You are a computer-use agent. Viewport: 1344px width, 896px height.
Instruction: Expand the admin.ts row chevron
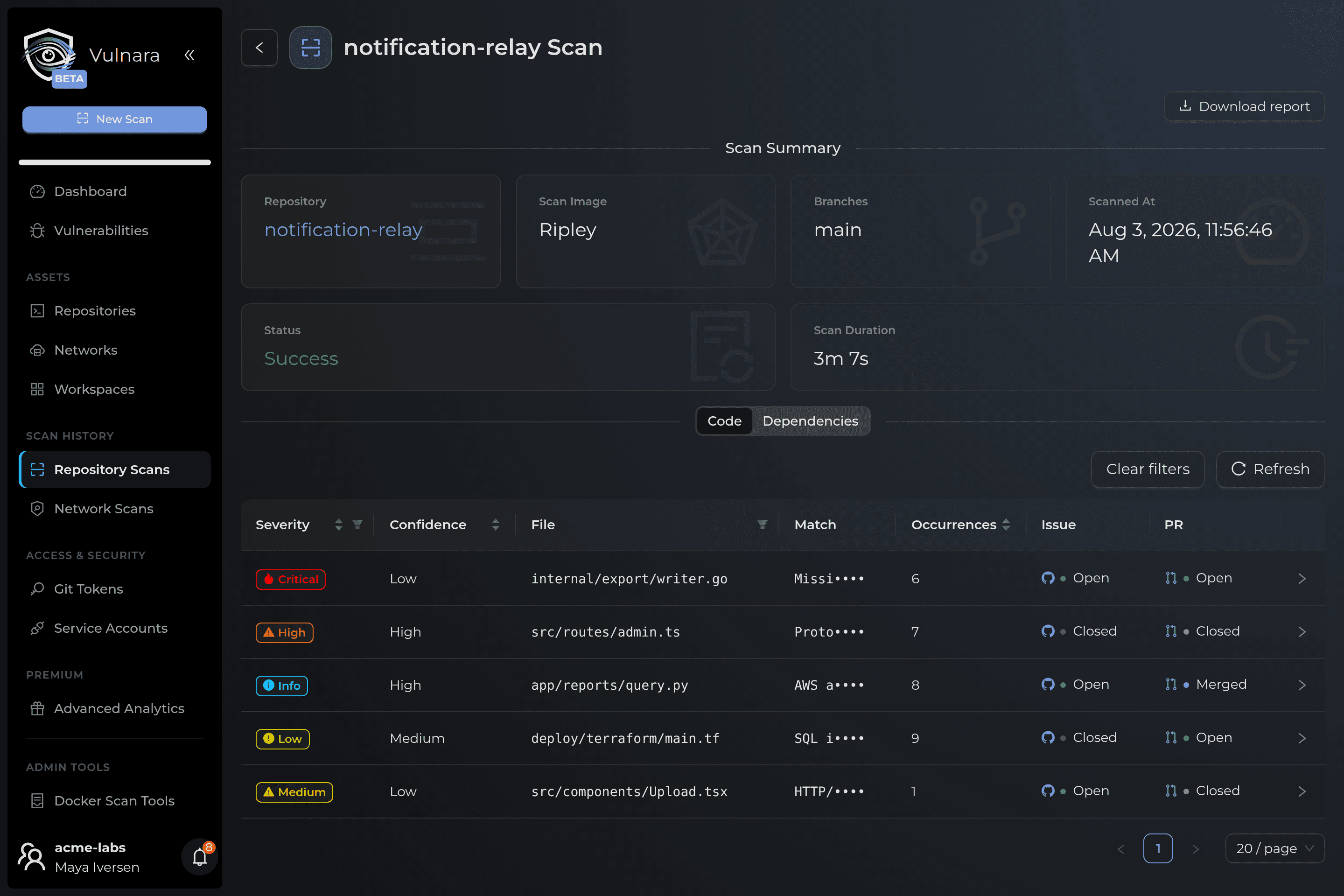[1302, 632]
